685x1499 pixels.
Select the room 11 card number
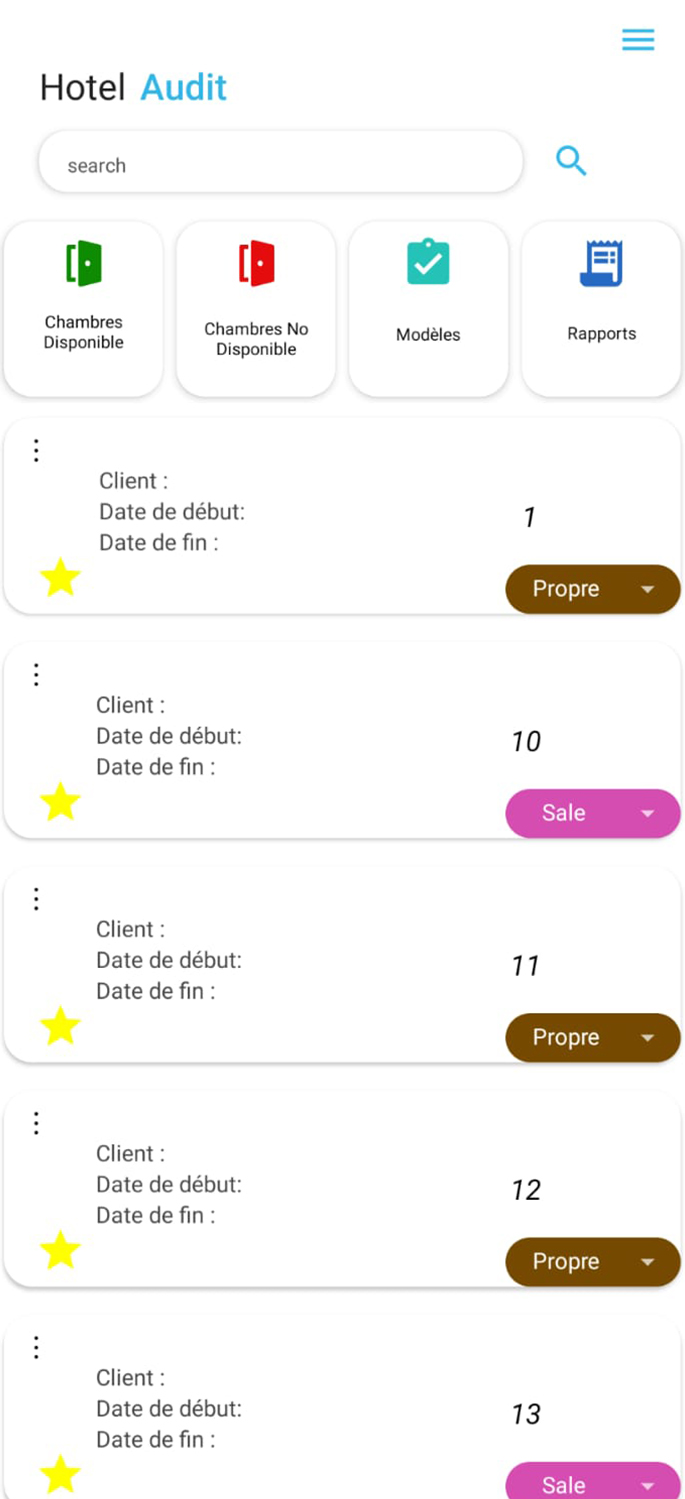(x=526, y=966)
